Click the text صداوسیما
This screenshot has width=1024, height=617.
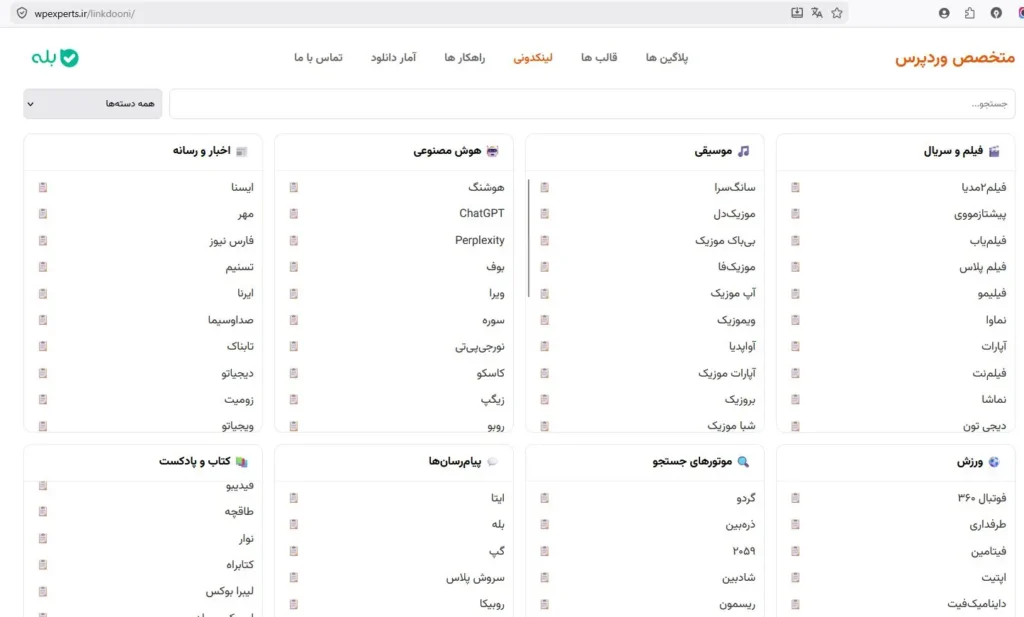(x=231, y=320)
